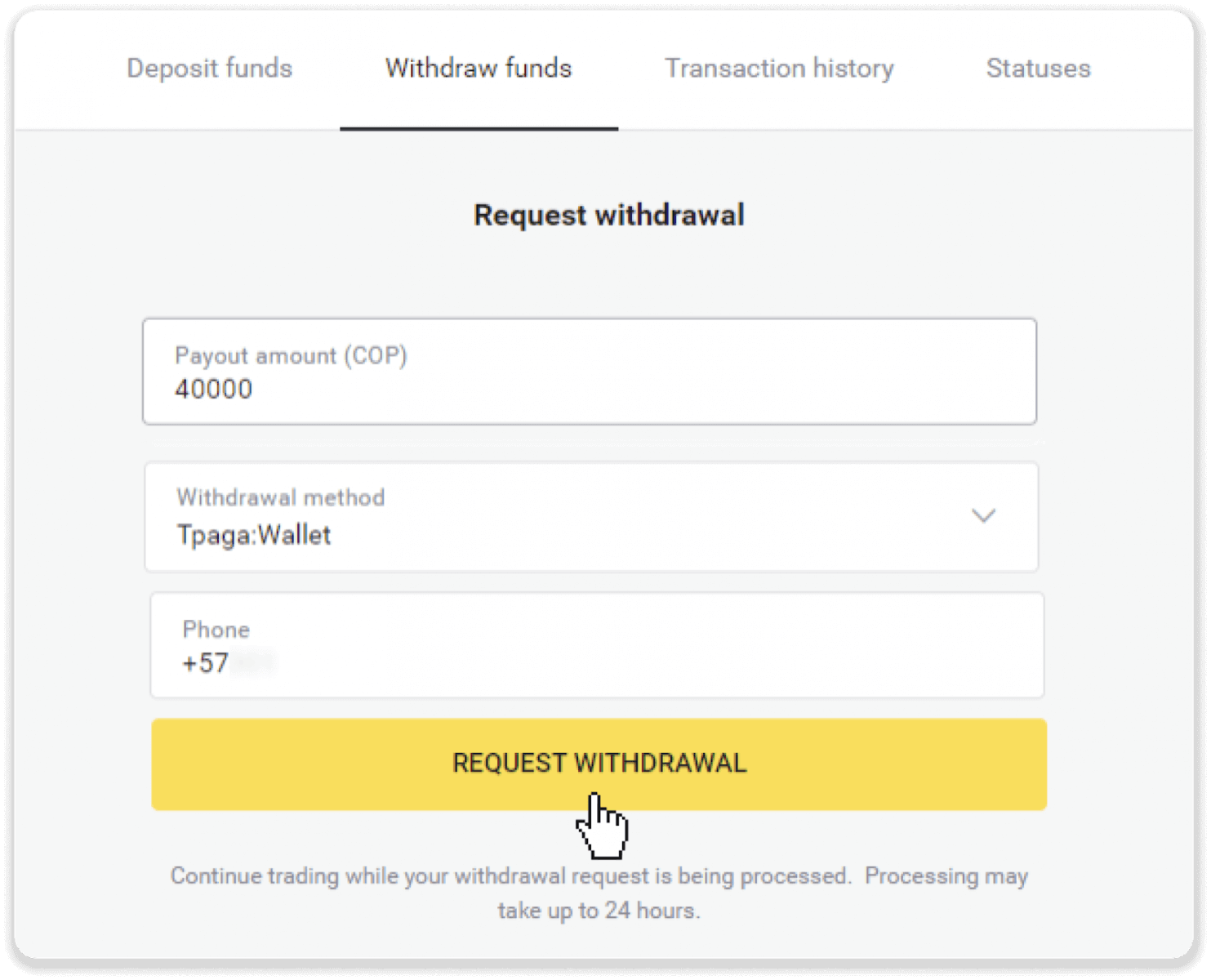The image size is (1211, 980).
Task: Open the Statuses tab
Action: [1037, 69]
